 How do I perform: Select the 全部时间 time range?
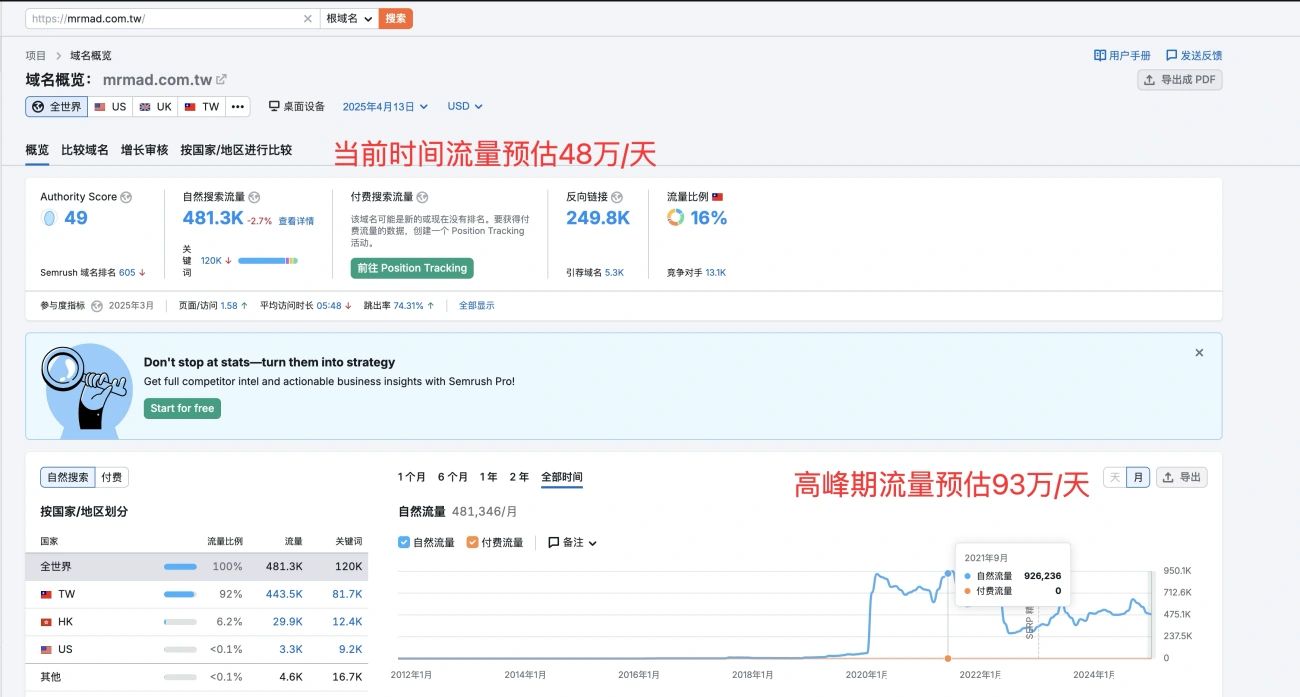(x=562, y=477)
